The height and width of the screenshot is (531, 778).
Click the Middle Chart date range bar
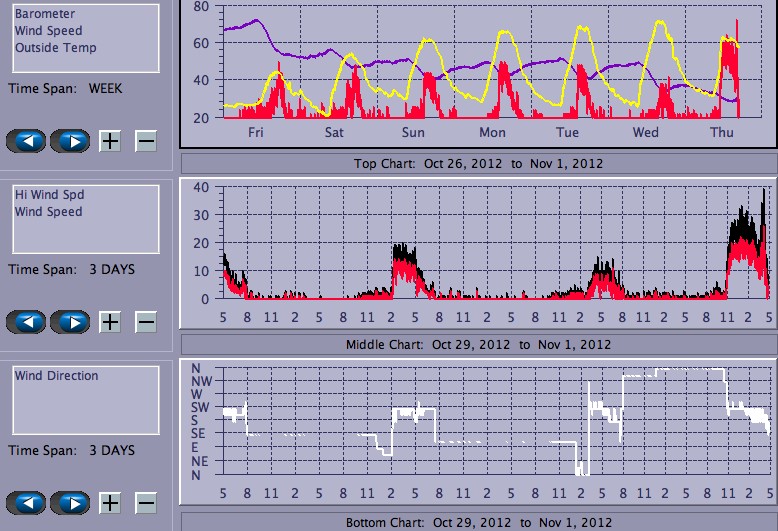click(478, 344)
